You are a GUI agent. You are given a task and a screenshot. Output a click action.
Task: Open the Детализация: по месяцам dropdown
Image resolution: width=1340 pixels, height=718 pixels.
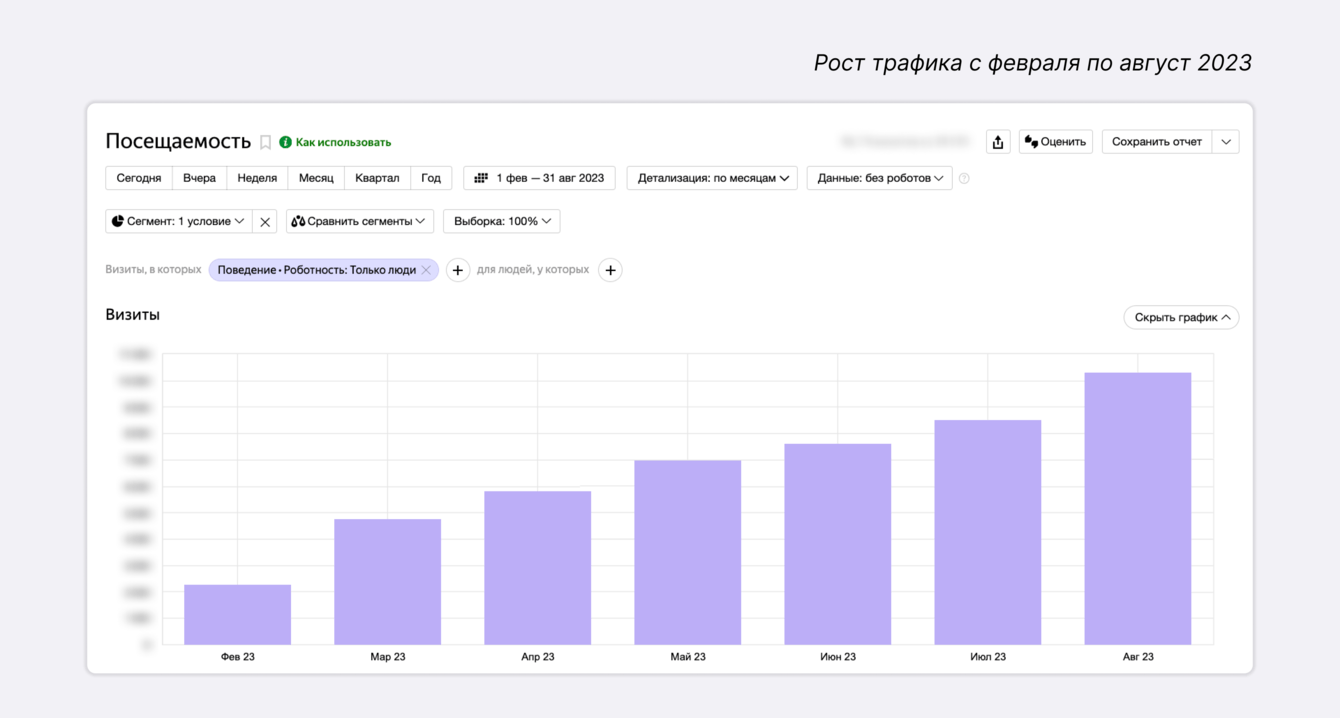[x=712, y=178]
